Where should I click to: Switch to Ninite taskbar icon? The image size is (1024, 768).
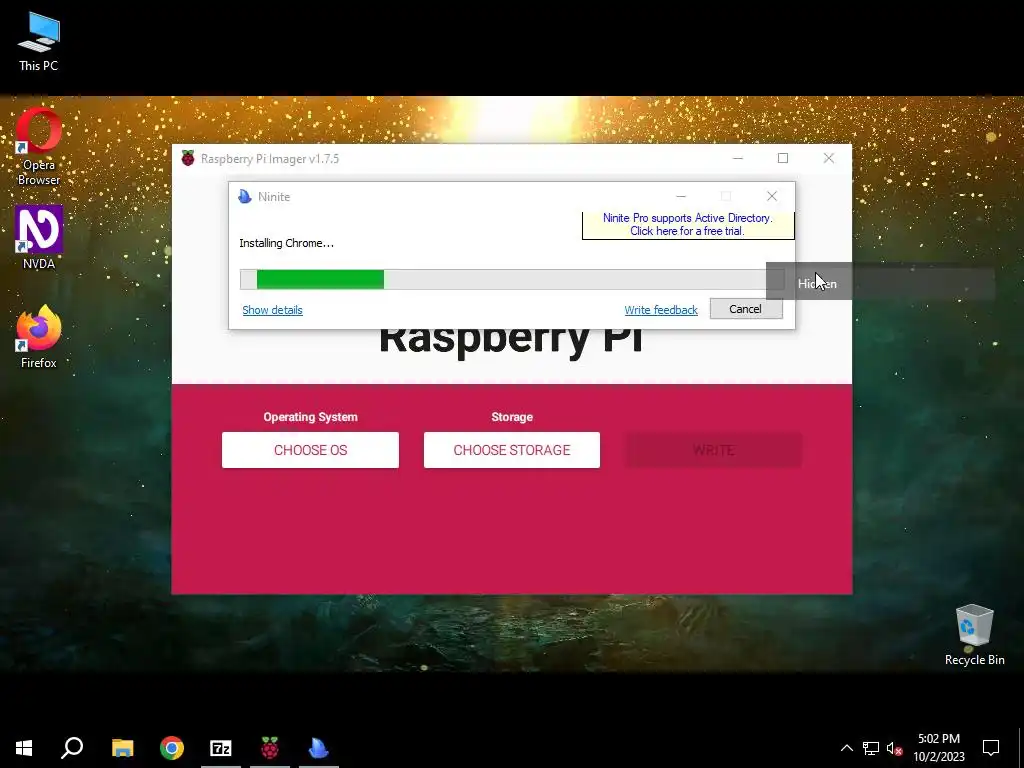pos(319,748)
